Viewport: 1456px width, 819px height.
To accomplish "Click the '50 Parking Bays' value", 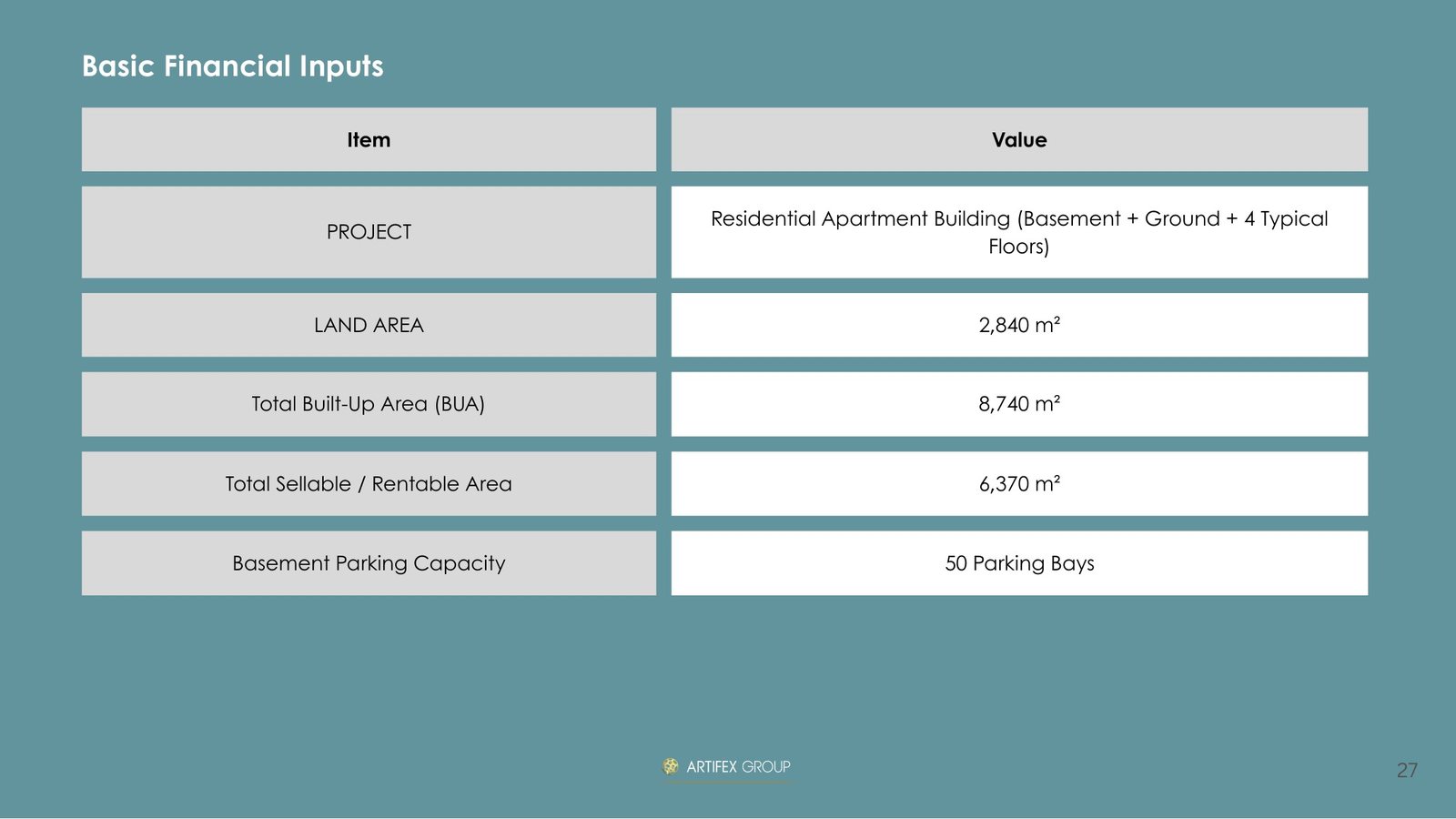I will (x=1019, y=563).
